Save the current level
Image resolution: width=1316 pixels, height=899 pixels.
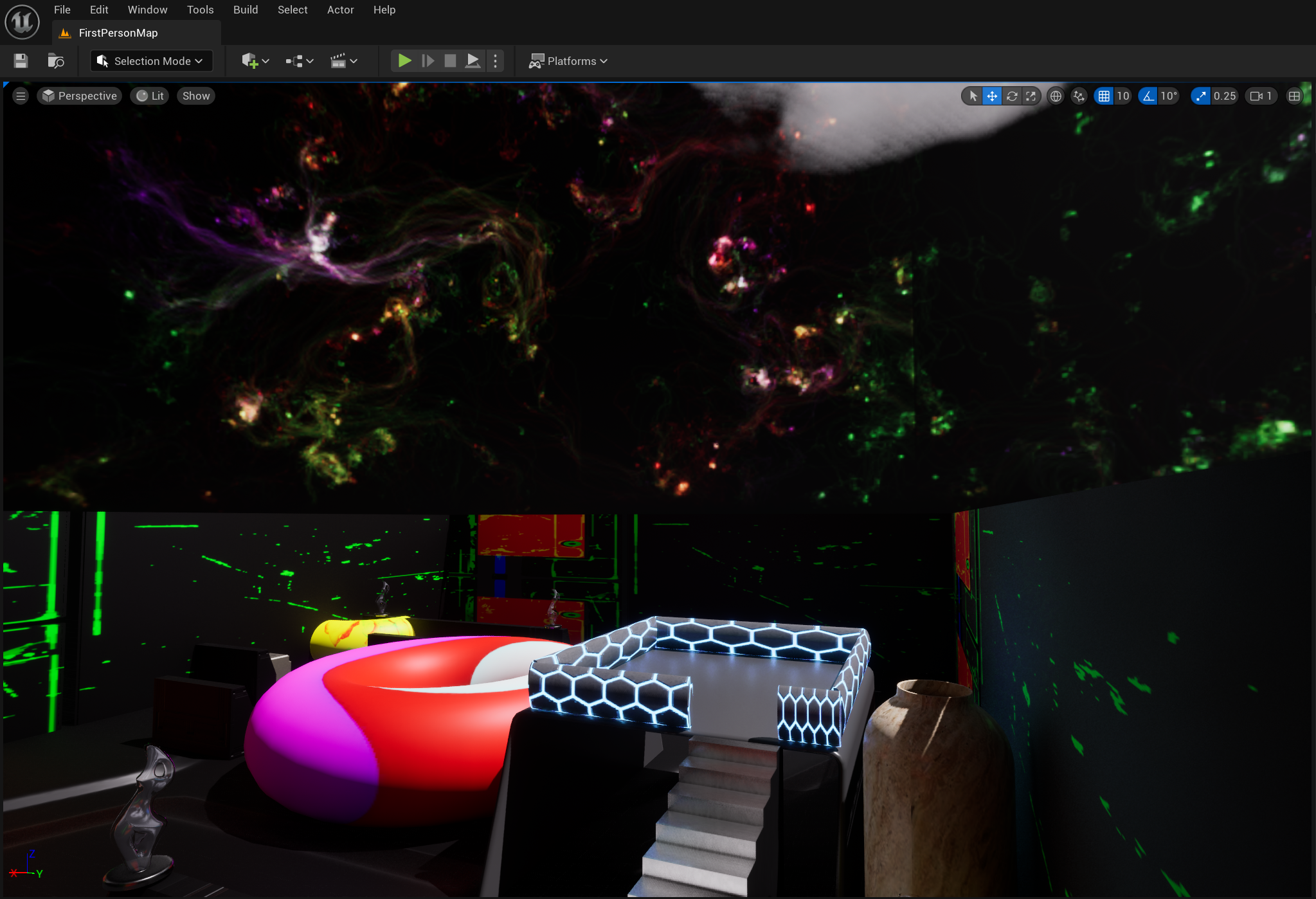tap(21, 61)
